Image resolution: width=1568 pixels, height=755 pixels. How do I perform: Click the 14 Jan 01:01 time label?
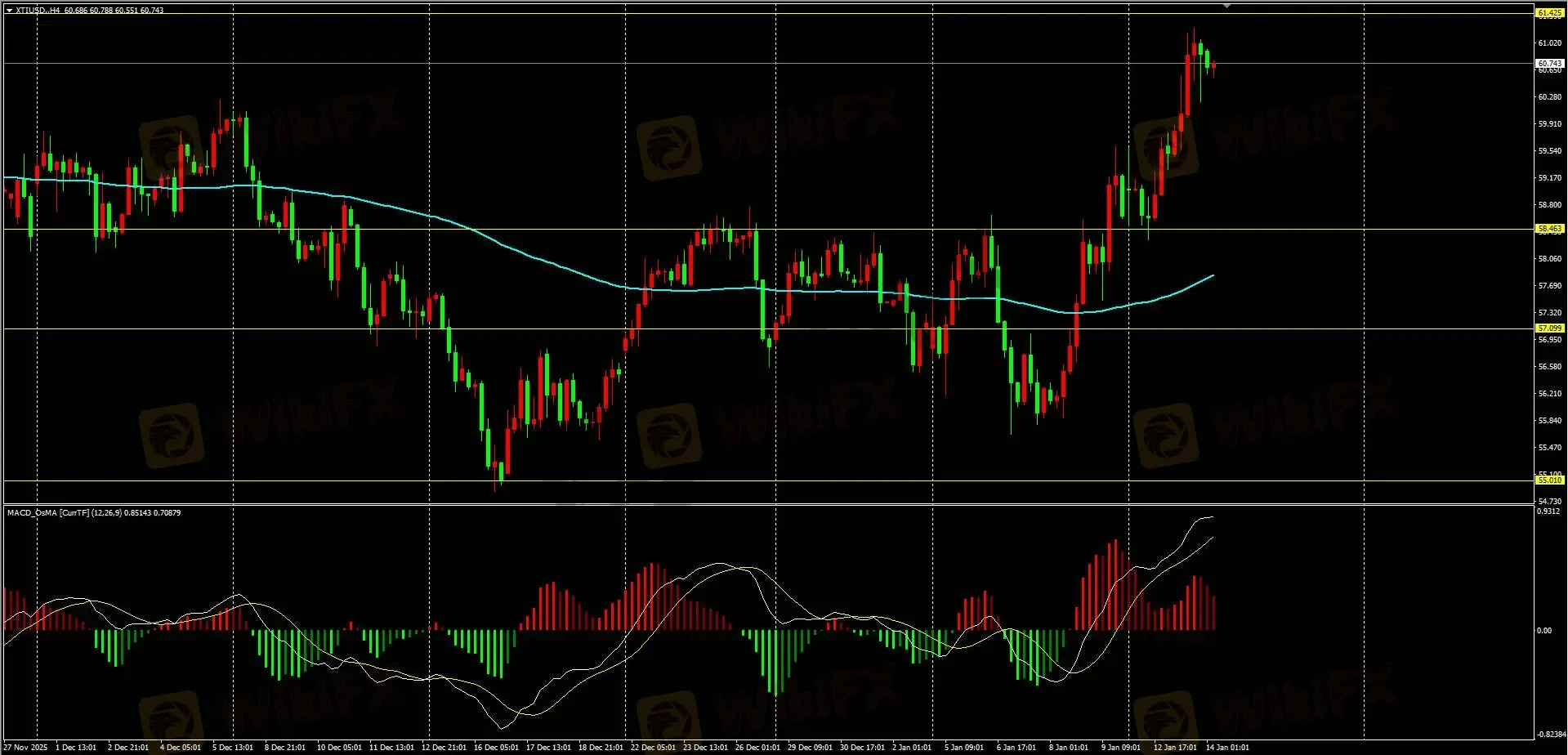click(1227, 748)
